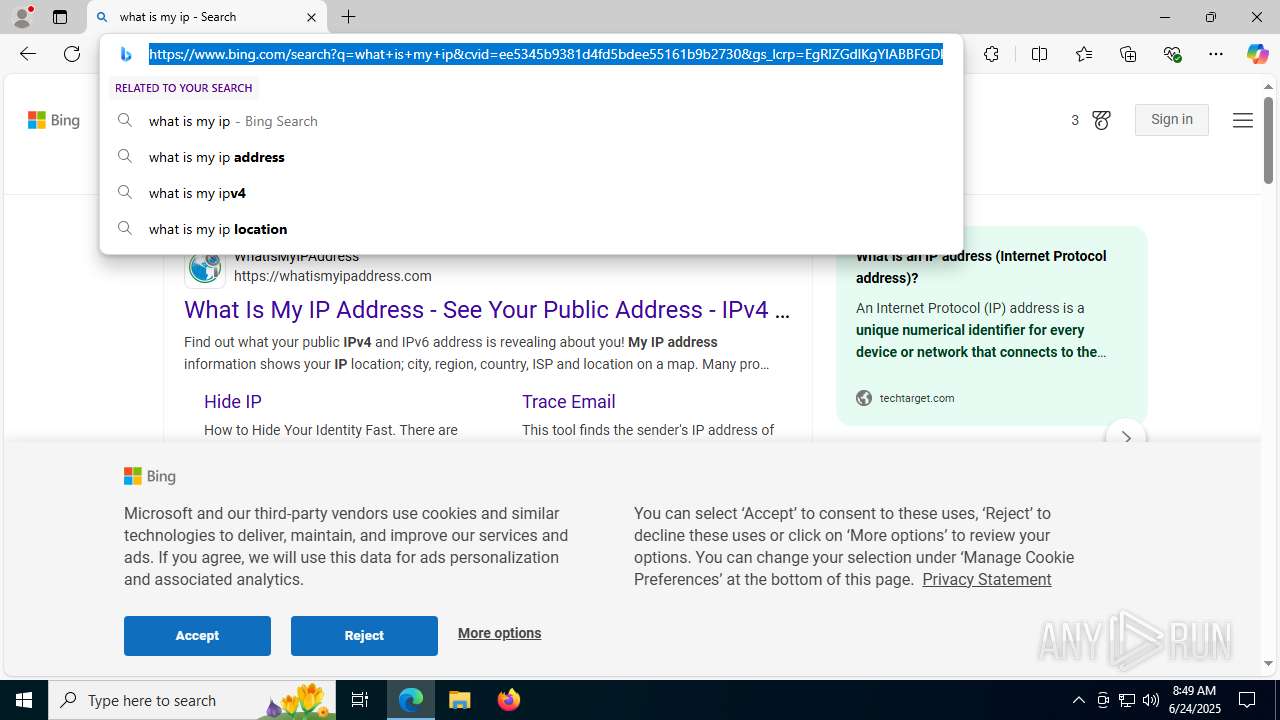The height and width of the screenshot is (720, 1280).
Task: Refresh the current page
Action: coord(72,54)
